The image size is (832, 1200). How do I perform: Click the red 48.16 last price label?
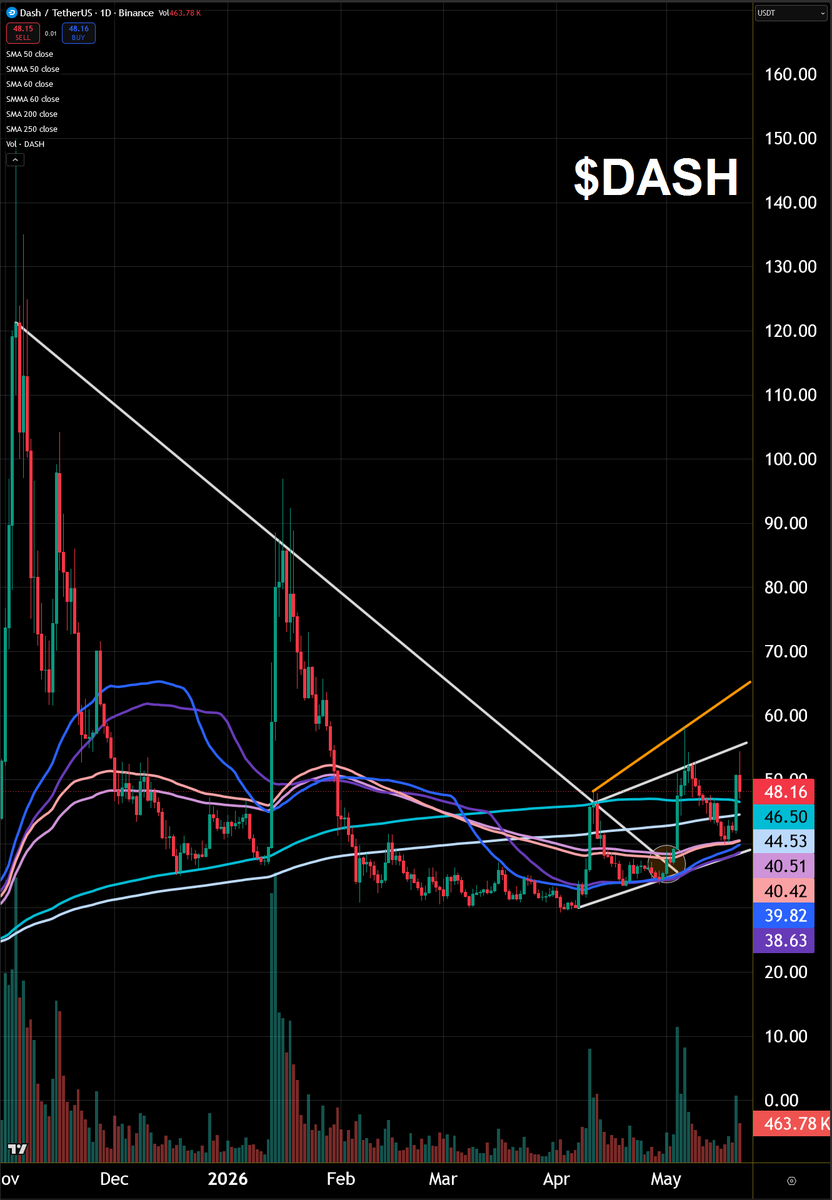(x=783, y=791)
